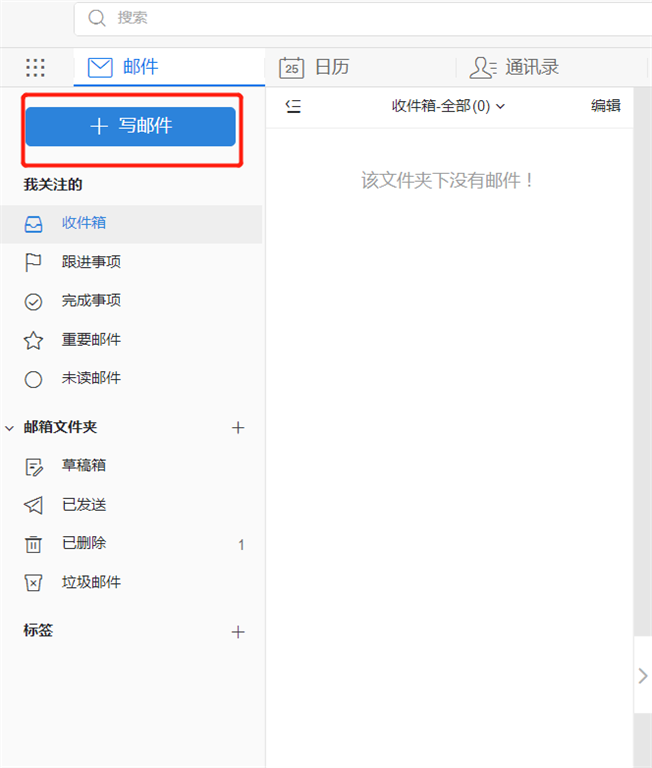Click the spam bin icon
652x768 pixels.
[33, 583]
